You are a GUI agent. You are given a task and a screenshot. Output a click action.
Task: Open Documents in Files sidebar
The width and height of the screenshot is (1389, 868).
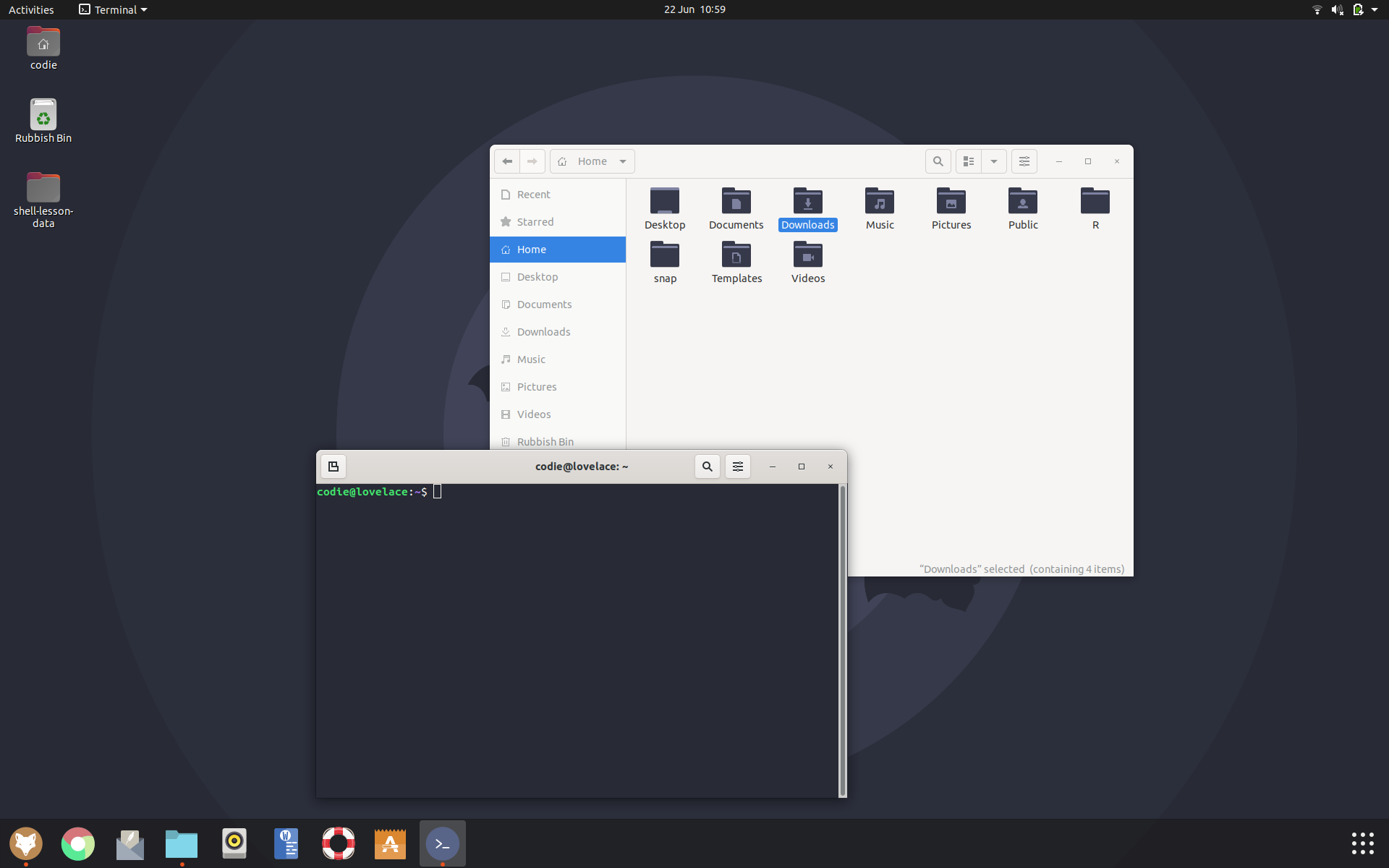click(558, 305)
